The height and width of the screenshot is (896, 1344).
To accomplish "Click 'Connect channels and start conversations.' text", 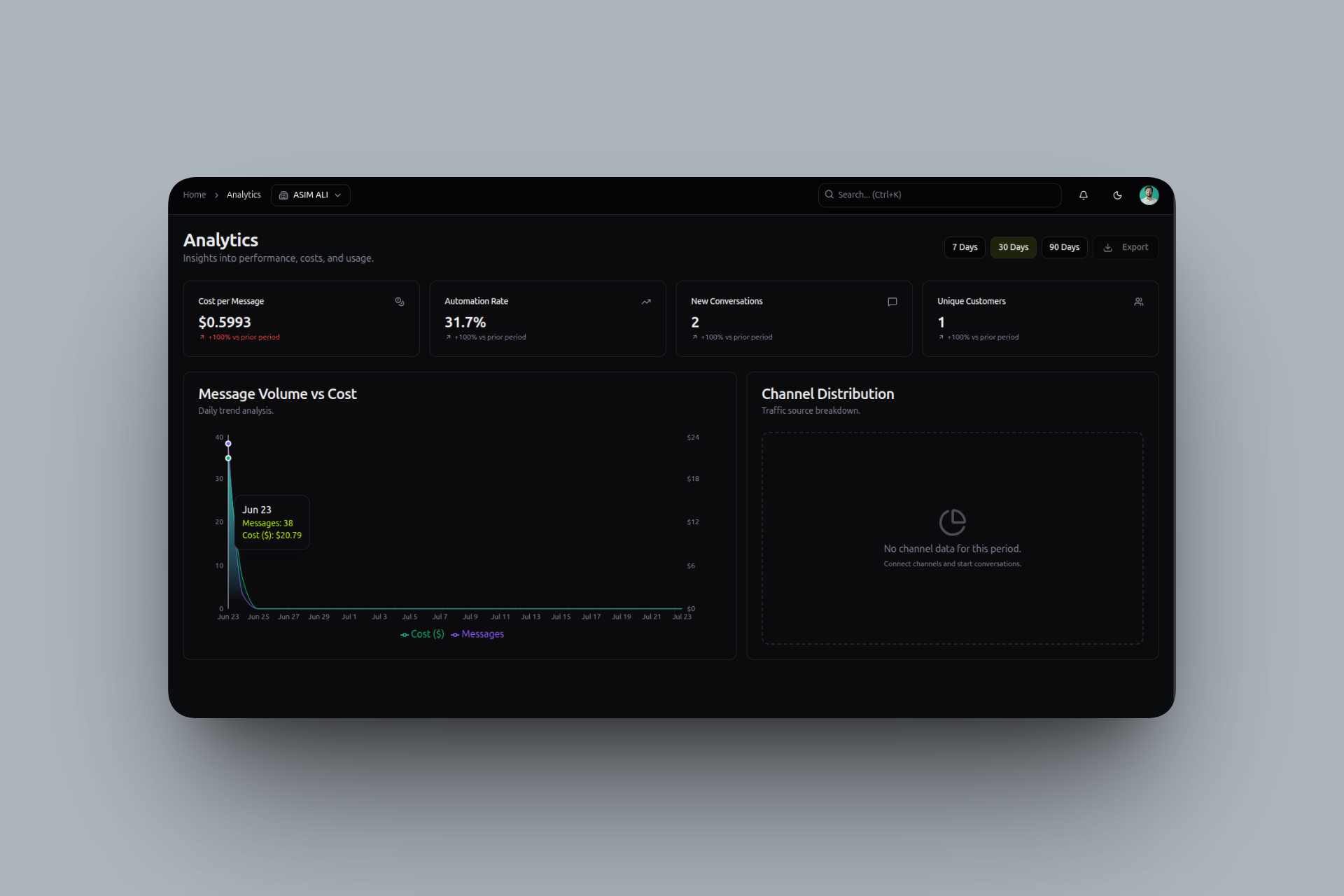I will coord(952,564).
